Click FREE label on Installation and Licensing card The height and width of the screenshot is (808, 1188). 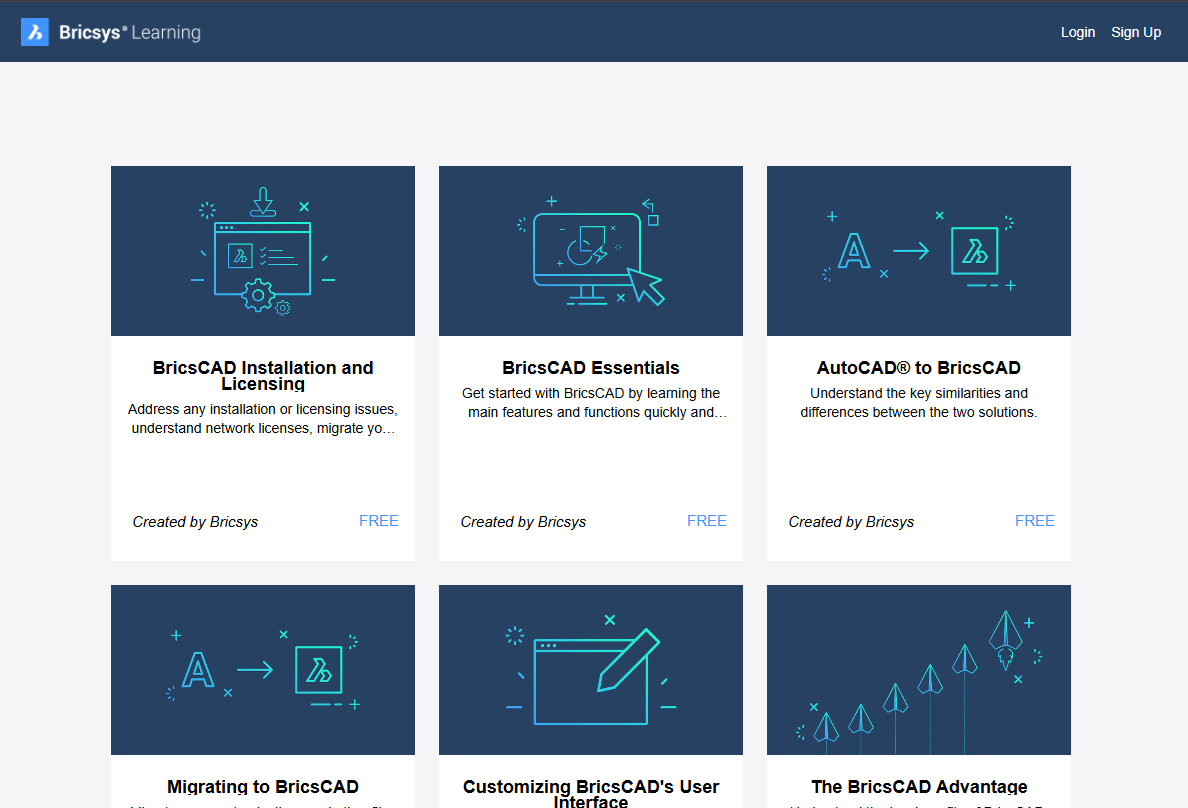click(379, 521)
